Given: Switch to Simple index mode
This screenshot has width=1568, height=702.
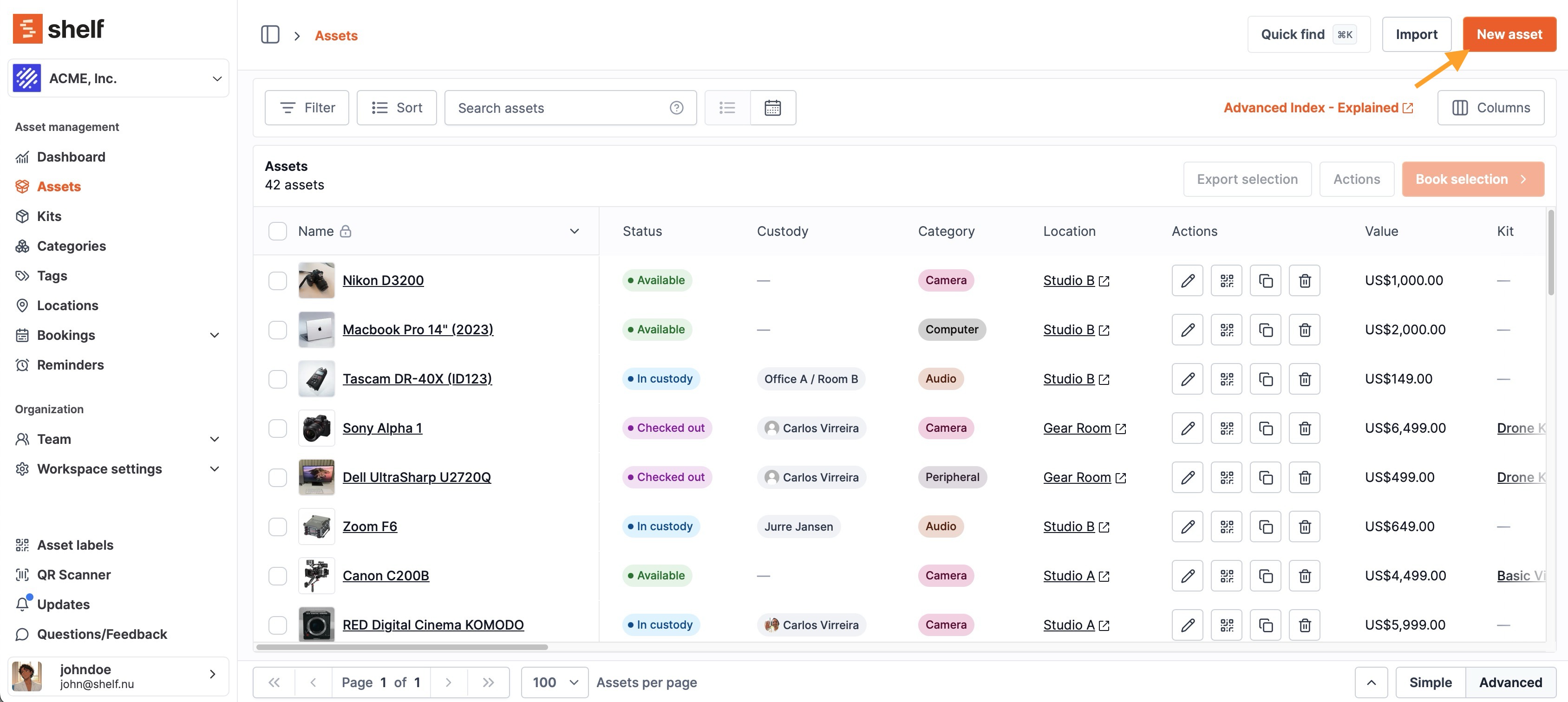Looking at the screenshot, I should pos(1430,682).
